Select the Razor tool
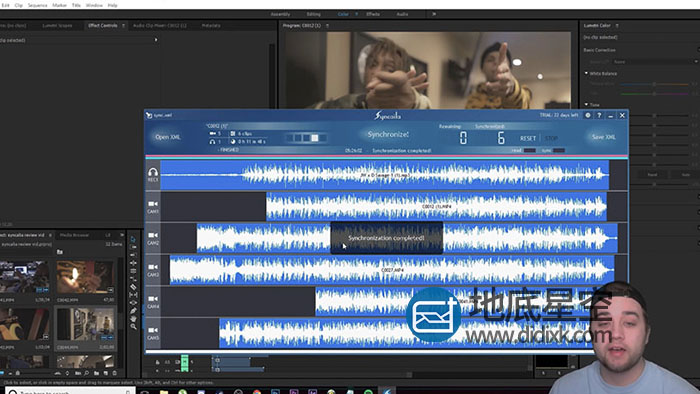Screen dimensions: 700x394 coord(133,287)
